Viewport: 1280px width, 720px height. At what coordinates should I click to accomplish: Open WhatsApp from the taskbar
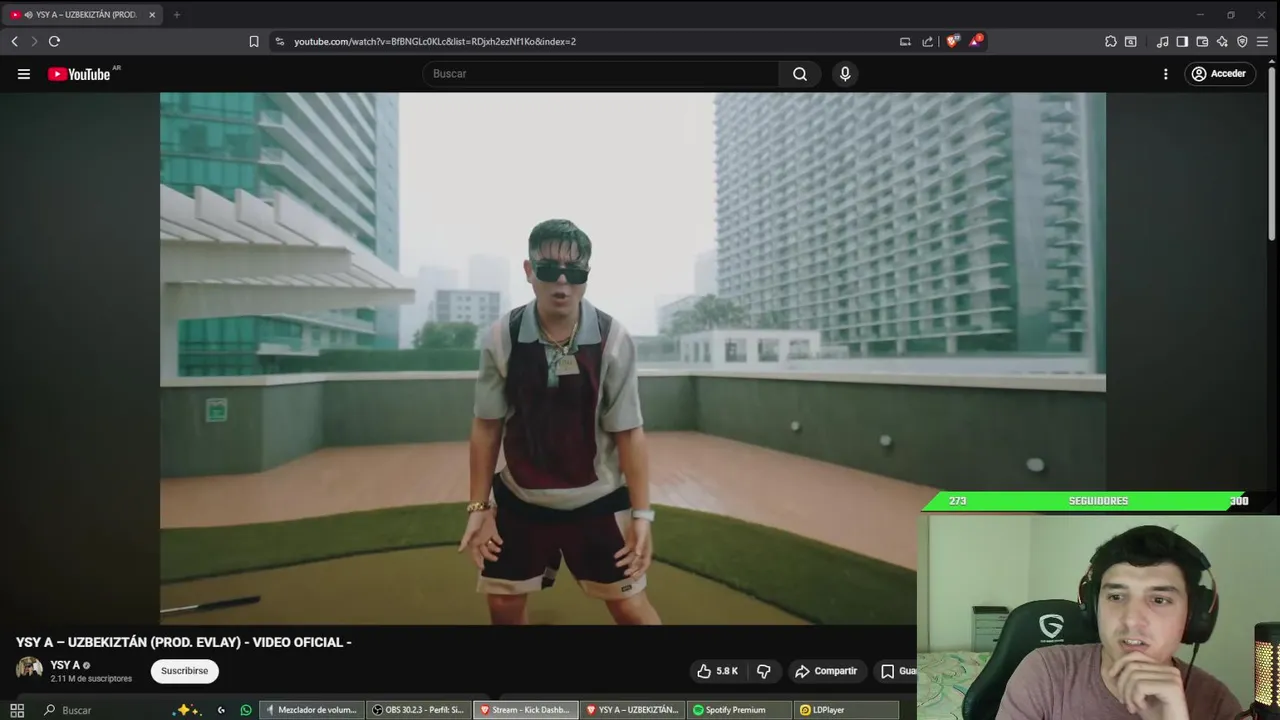pyautogui.click(x=246, y=710)
